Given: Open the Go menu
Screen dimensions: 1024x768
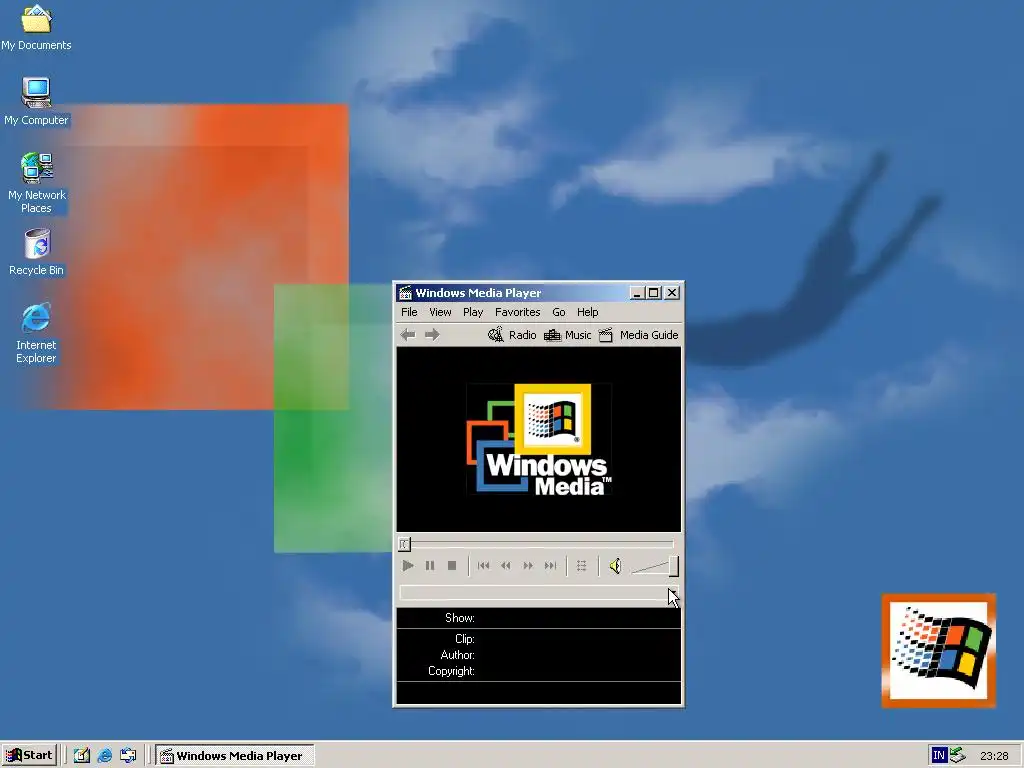Looking at the screenshot, I should coord(558,312).
